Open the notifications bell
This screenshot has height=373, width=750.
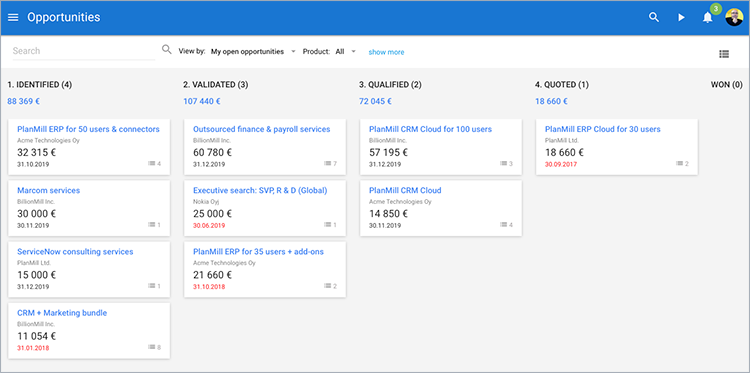tap(707, 18)
